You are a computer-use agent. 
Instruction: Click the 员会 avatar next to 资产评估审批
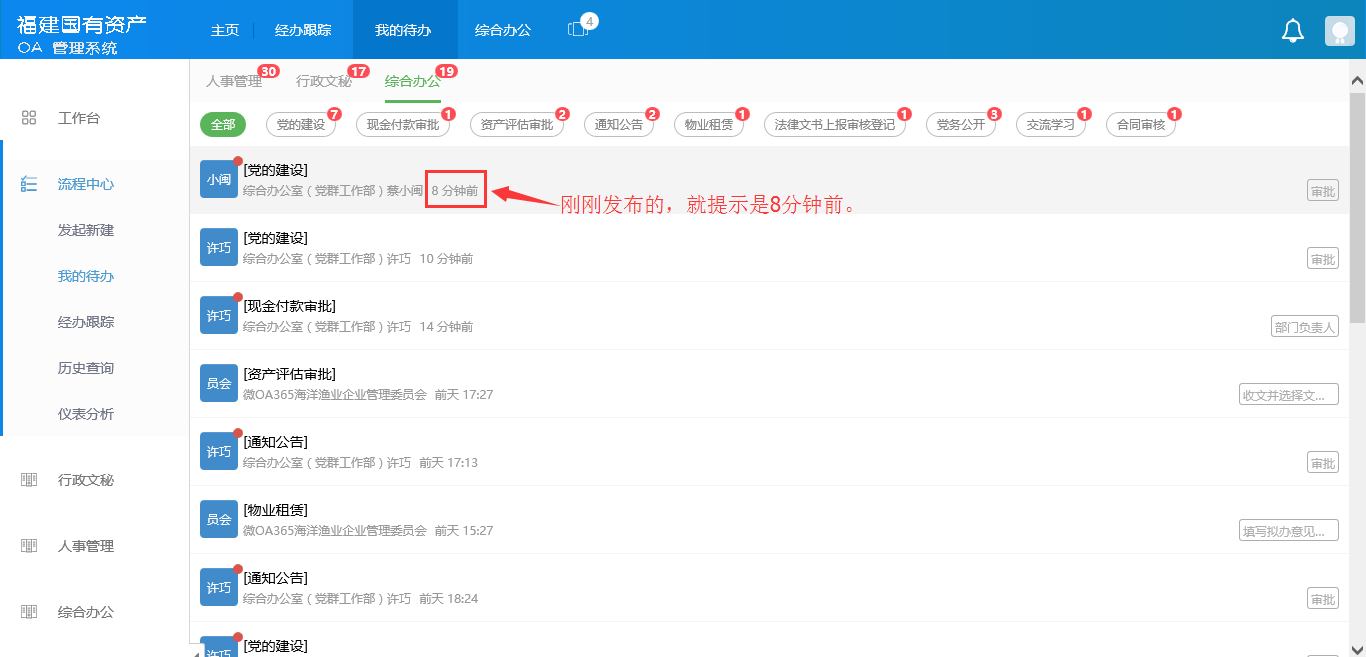(219, 383)
